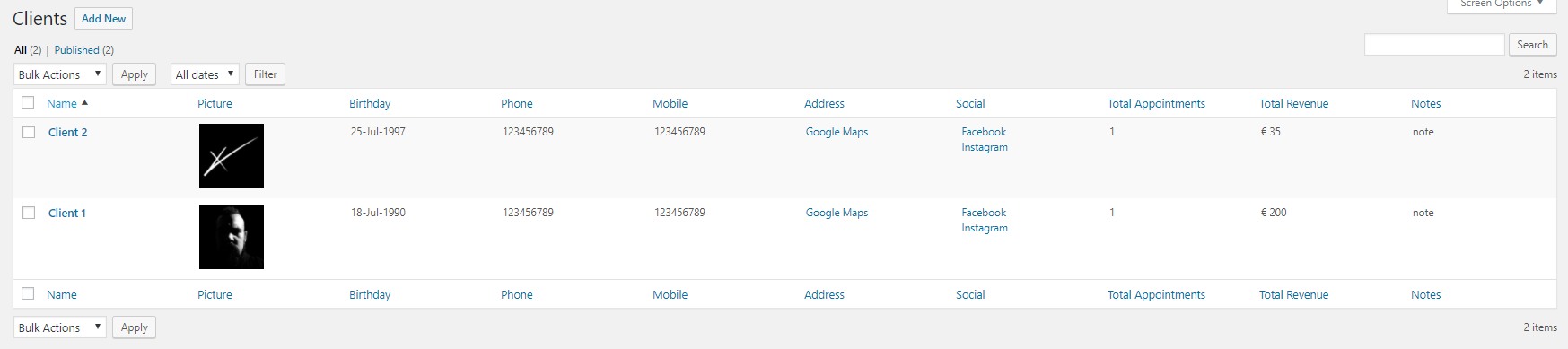Click the Name column sort arrow
The height and width of the screenshot is (349, 1568).
click(84, 103)
